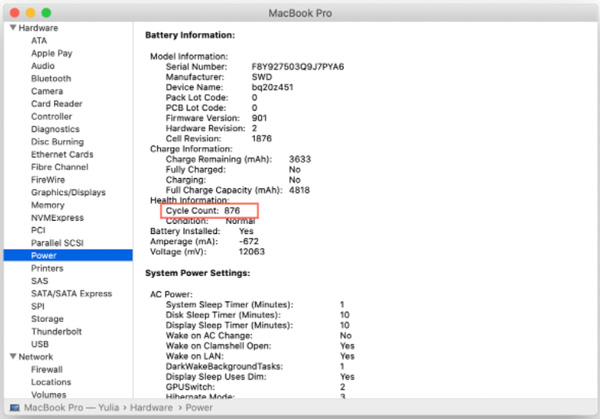Screen dimensions: 600x419
Task: Select Apple Pay in the sidebar
Action: coord(52,53)
